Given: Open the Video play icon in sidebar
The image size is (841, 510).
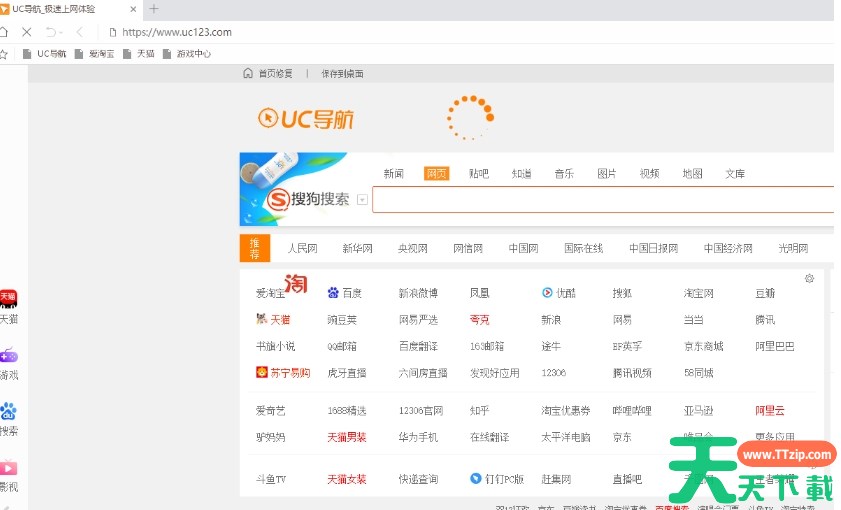Looking at the screenshot, I should tap(8, 467).
